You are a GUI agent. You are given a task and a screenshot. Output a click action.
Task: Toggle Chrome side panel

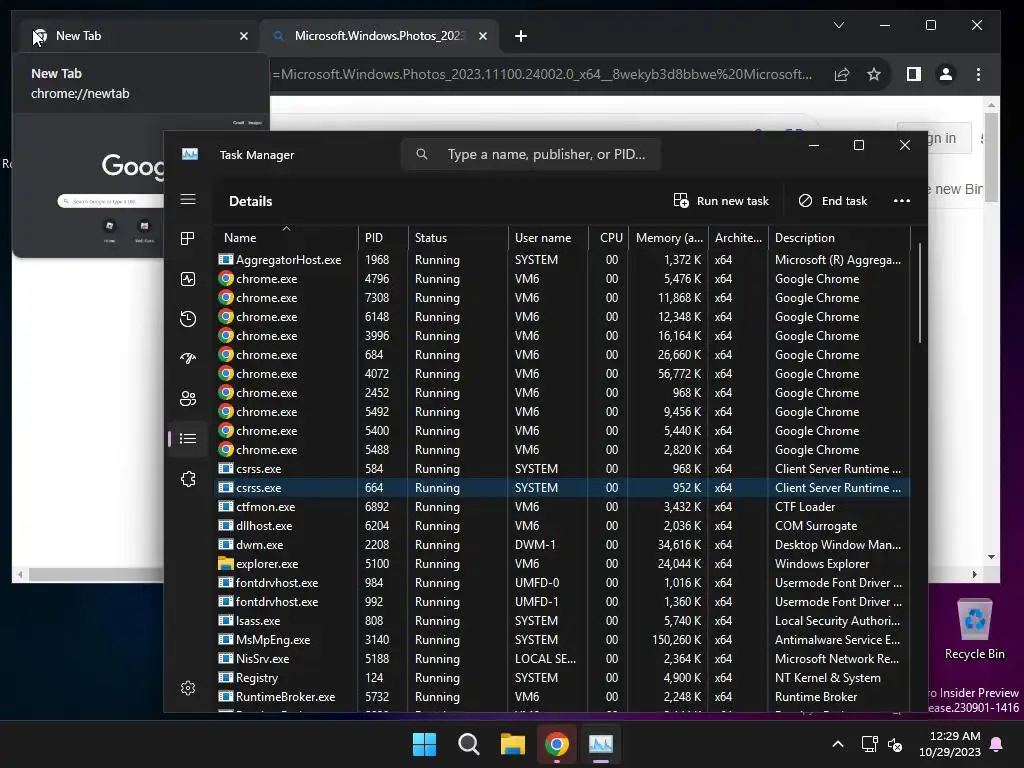[x=914, y=74]
